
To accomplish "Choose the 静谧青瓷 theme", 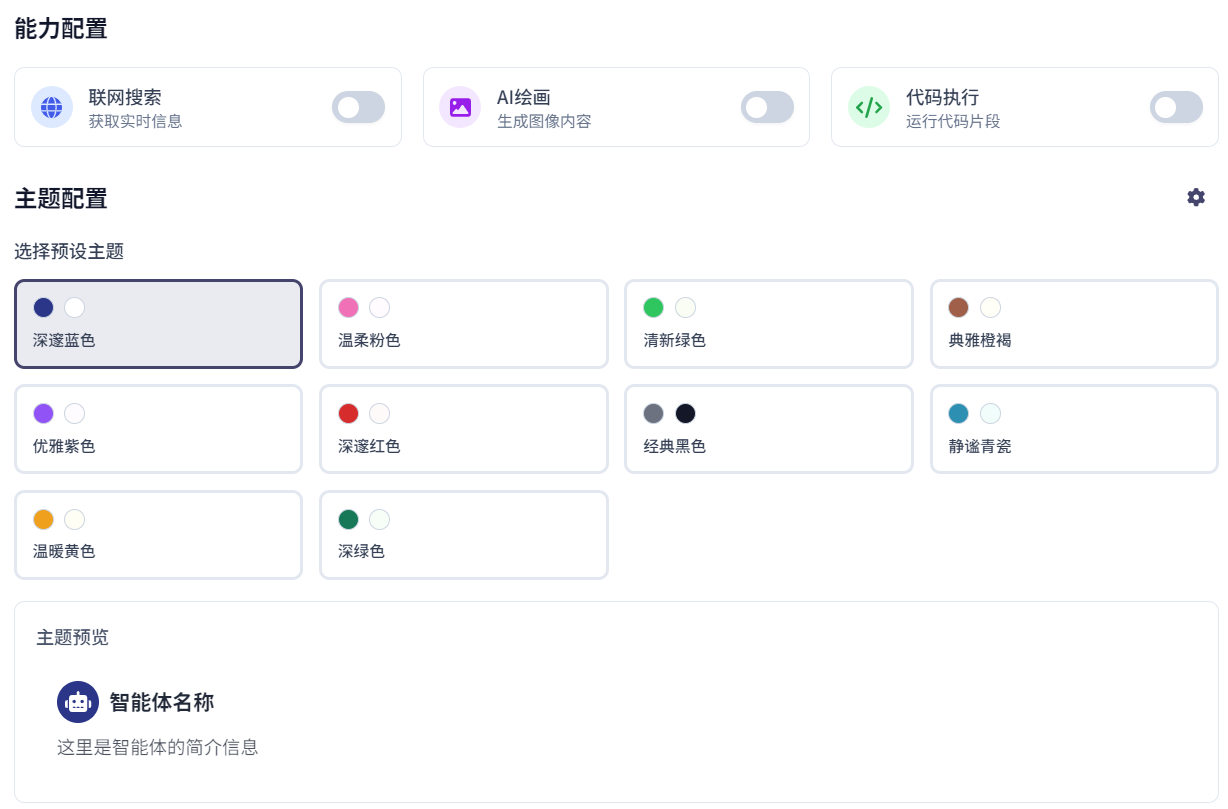I will click(1074, 429).
